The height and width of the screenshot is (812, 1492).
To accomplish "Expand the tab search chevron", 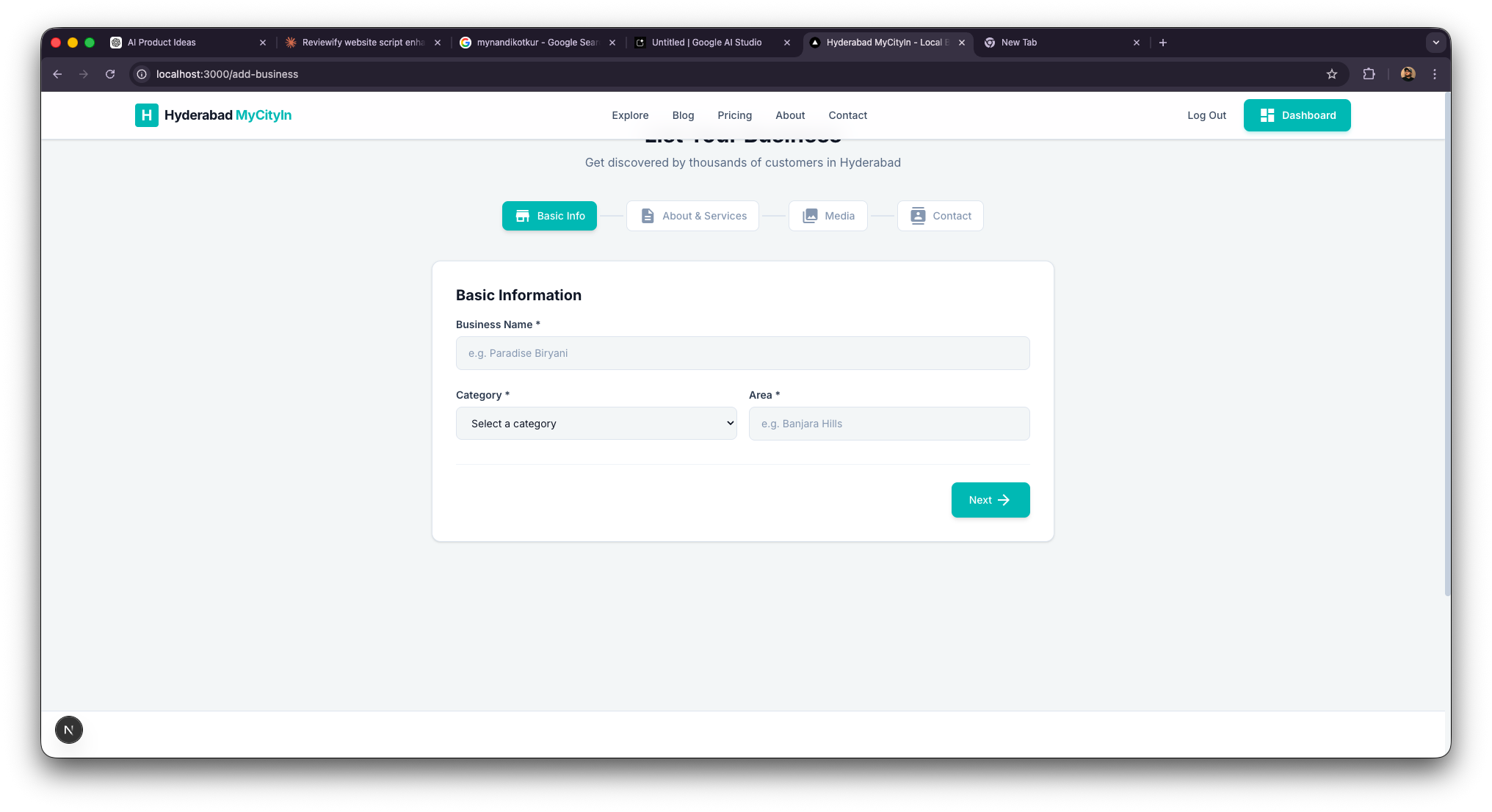I will click(1436, 43).
